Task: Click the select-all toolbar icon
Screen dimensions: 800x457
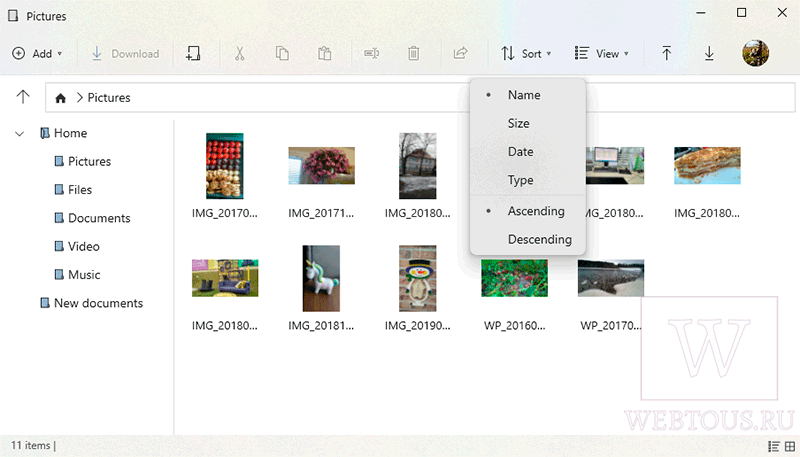Action: 193,53
